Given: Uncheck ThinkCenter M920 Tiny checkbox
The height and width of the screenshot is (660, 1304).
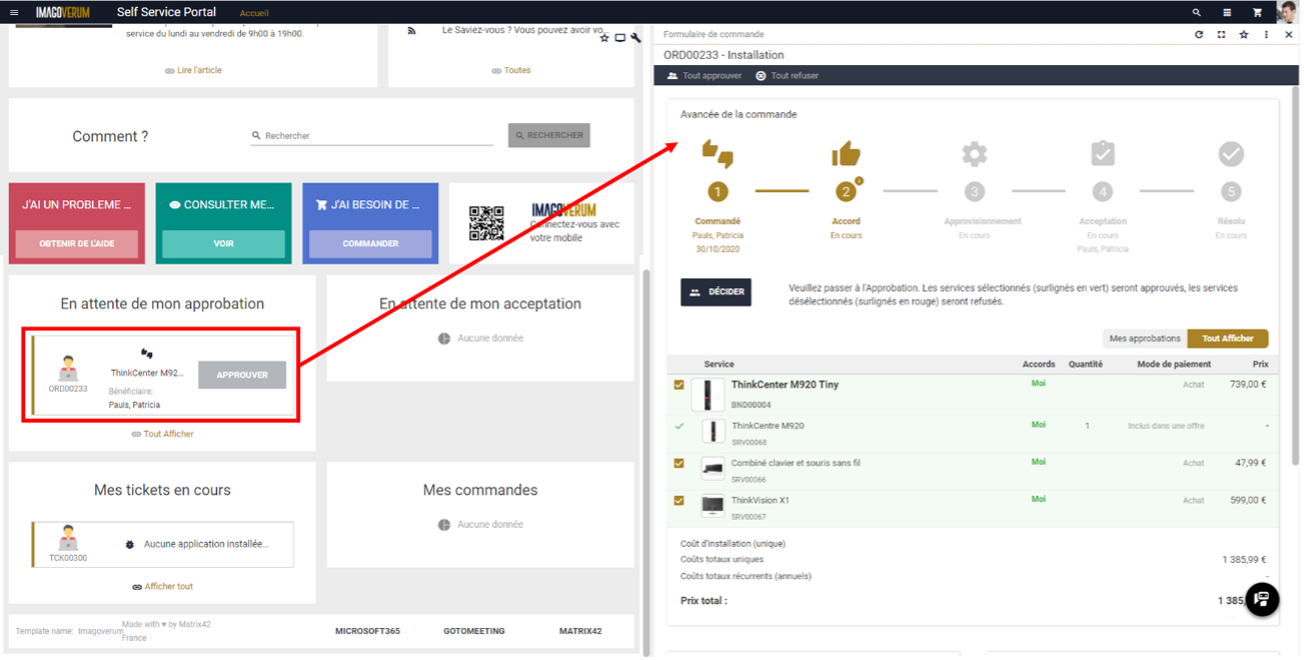Looking at the screenshot, I should point(679,385).
